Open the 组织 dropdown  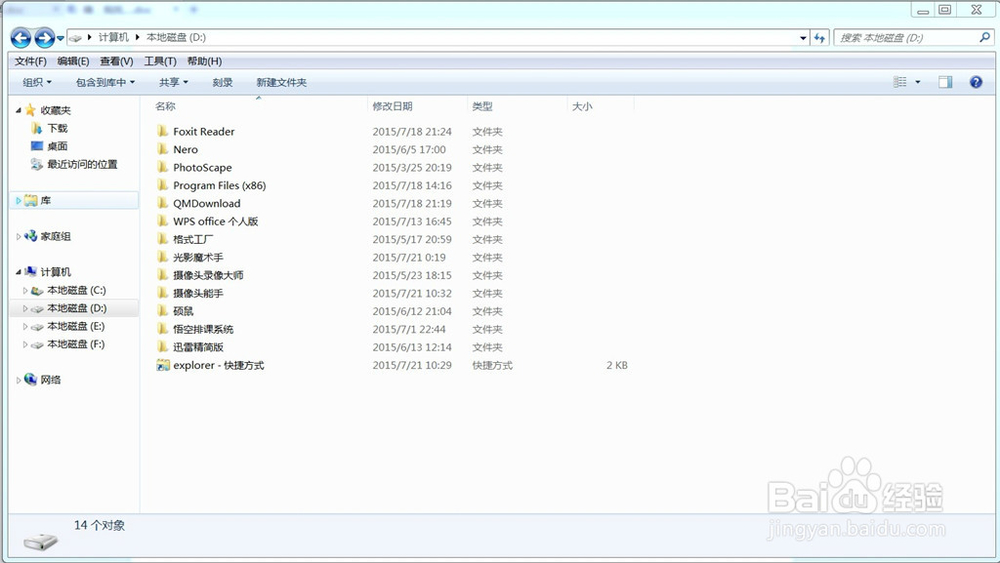pos(37,82)
